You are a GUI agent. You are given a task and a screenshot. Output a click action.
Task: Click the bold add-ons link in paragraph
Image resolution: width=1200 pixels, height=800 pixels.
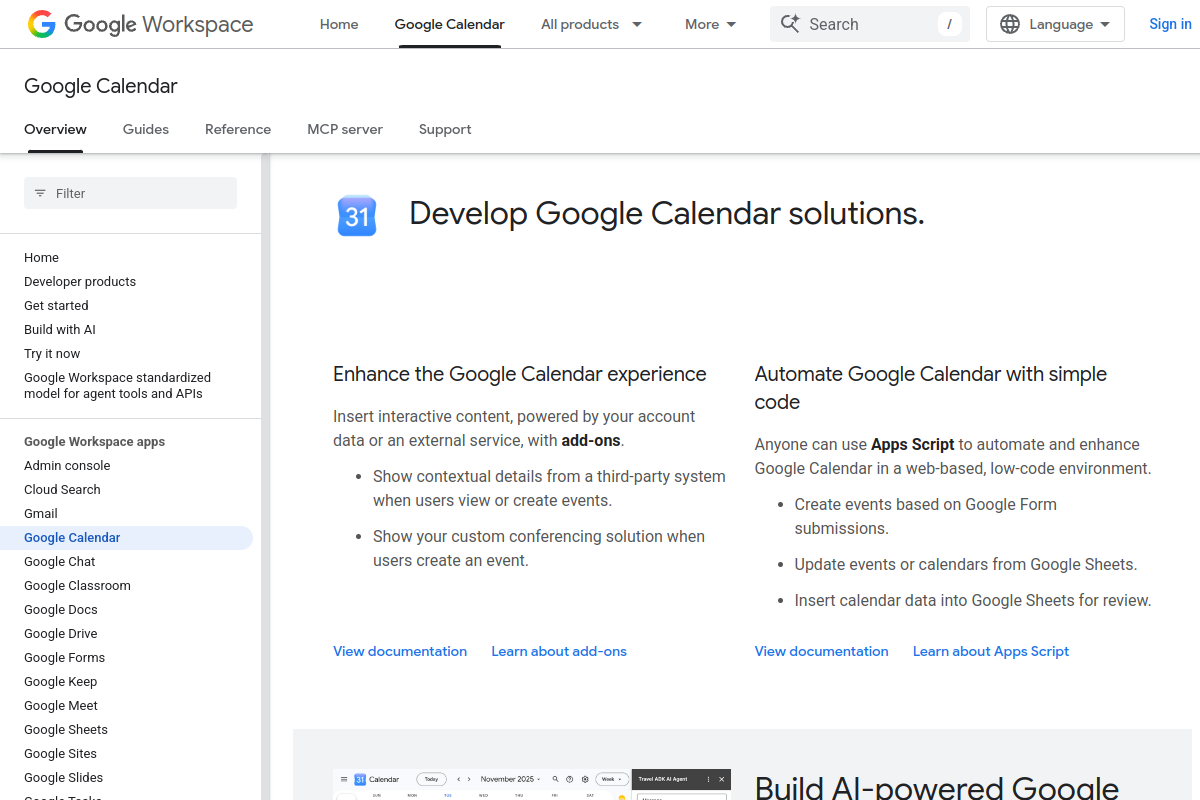point(591,440)
